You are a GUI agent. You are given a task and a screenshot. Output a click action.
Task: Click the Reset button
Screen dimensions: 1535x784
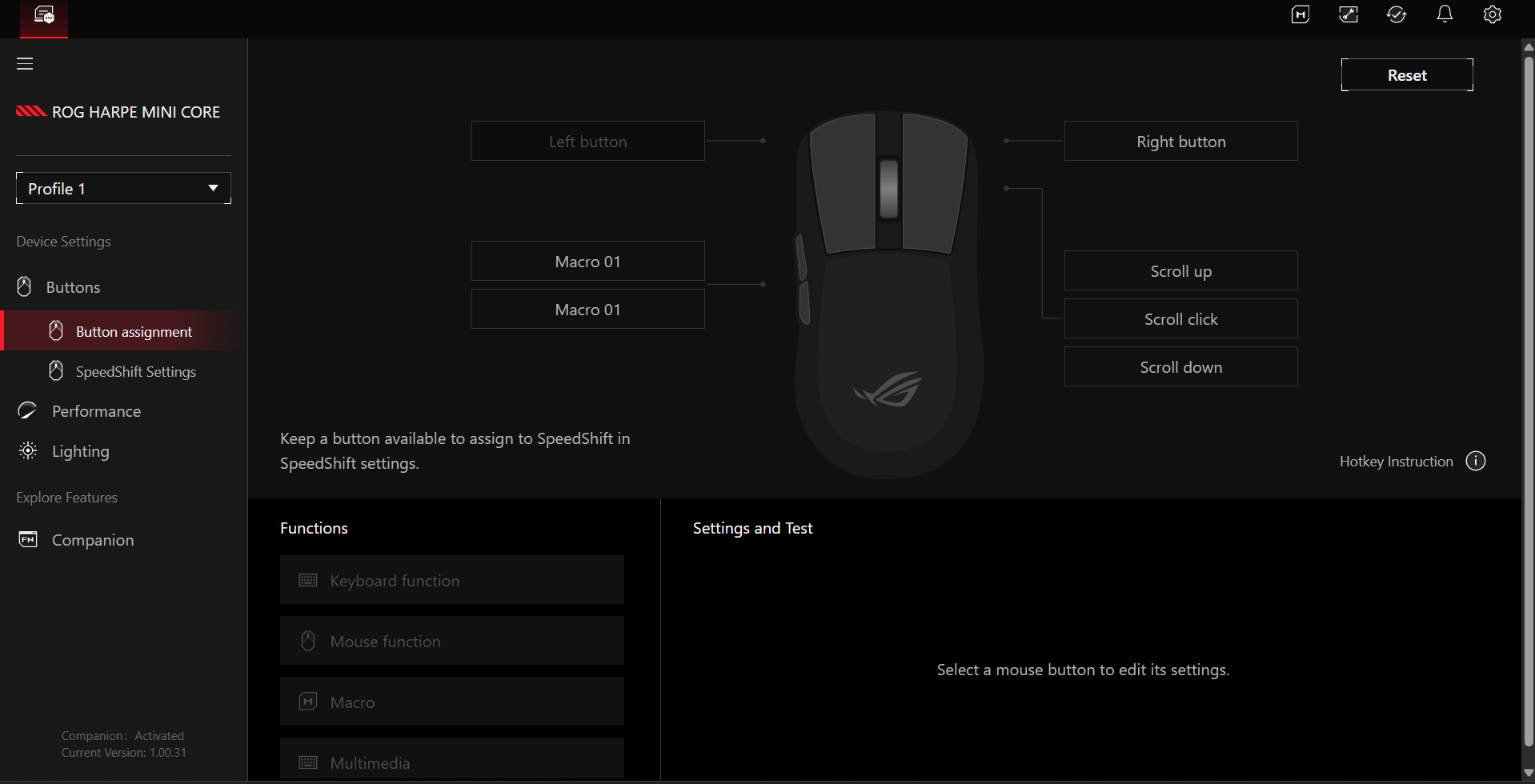coord(1407,75)
